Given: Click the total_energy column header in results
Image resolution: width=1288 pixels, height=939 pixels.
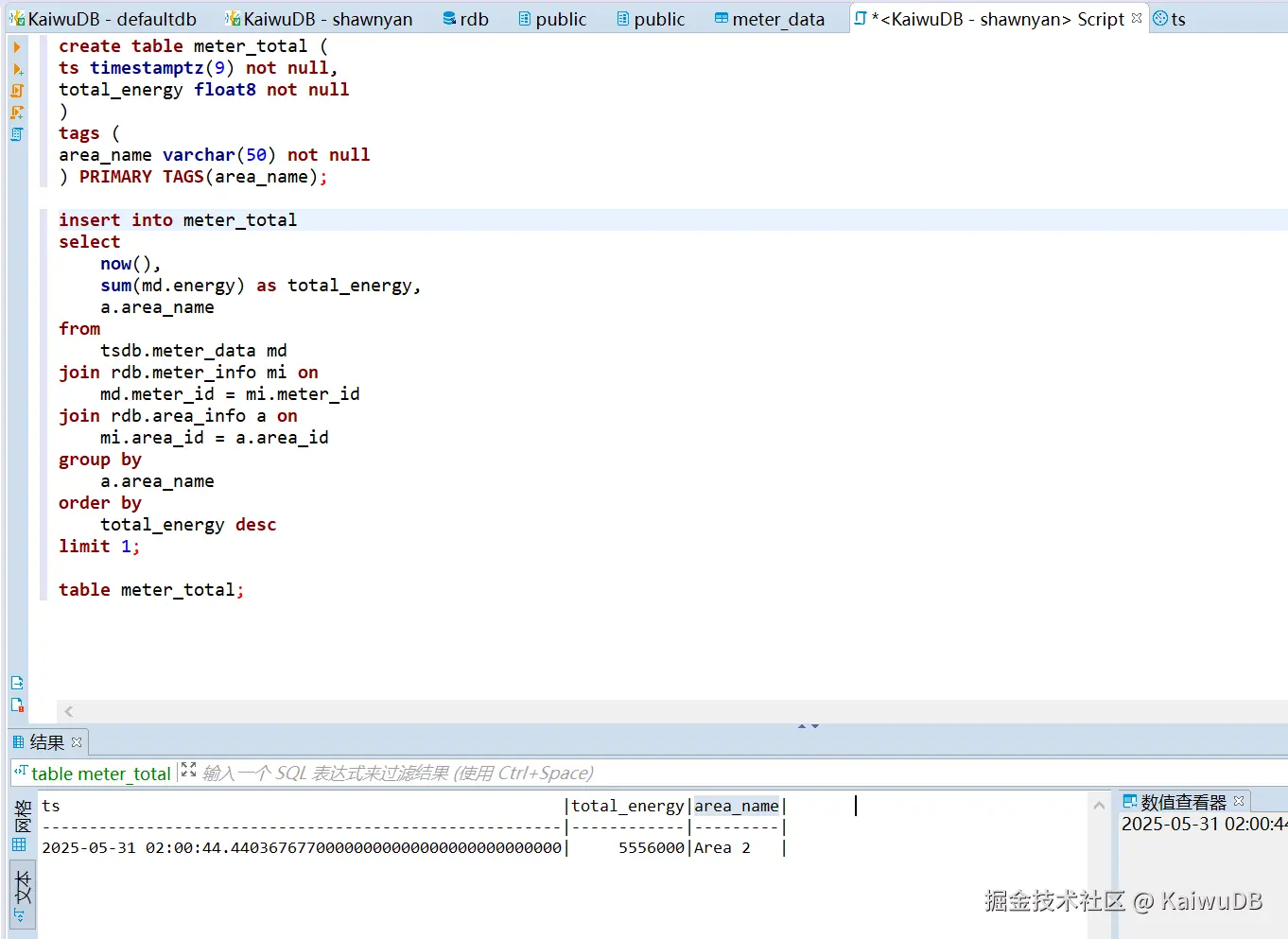Looking at the screenshot, I should (x=628, y=807).
